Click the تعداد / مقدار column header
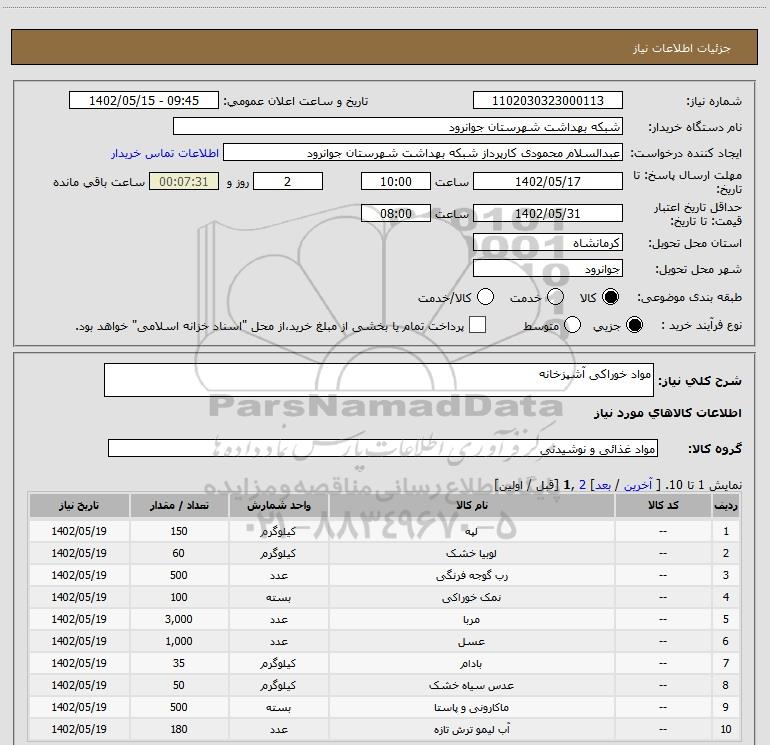 coord(179,506)
